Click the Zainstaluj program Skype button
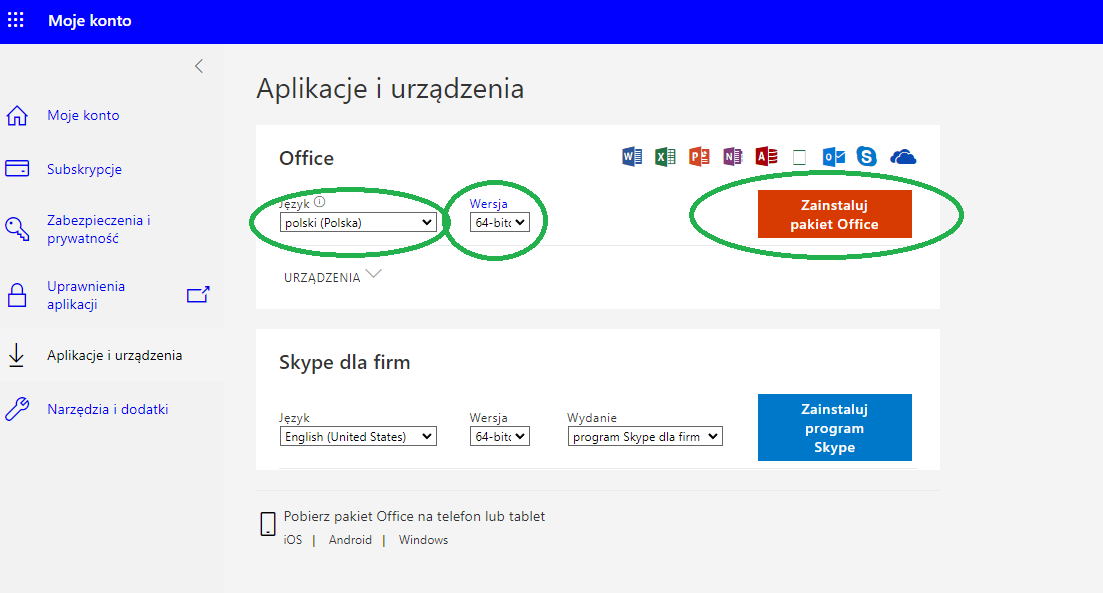Viewport: 1103px width, 593px height. click(x=834, y=428)
